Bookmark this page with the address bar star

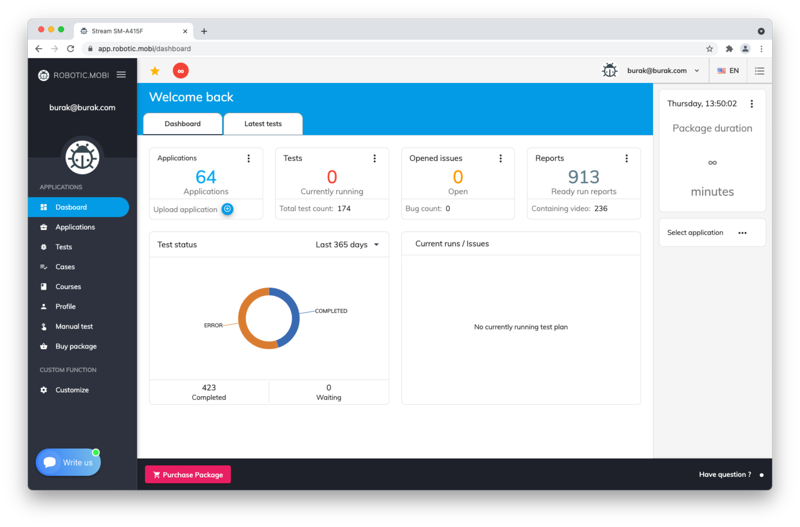710,48
